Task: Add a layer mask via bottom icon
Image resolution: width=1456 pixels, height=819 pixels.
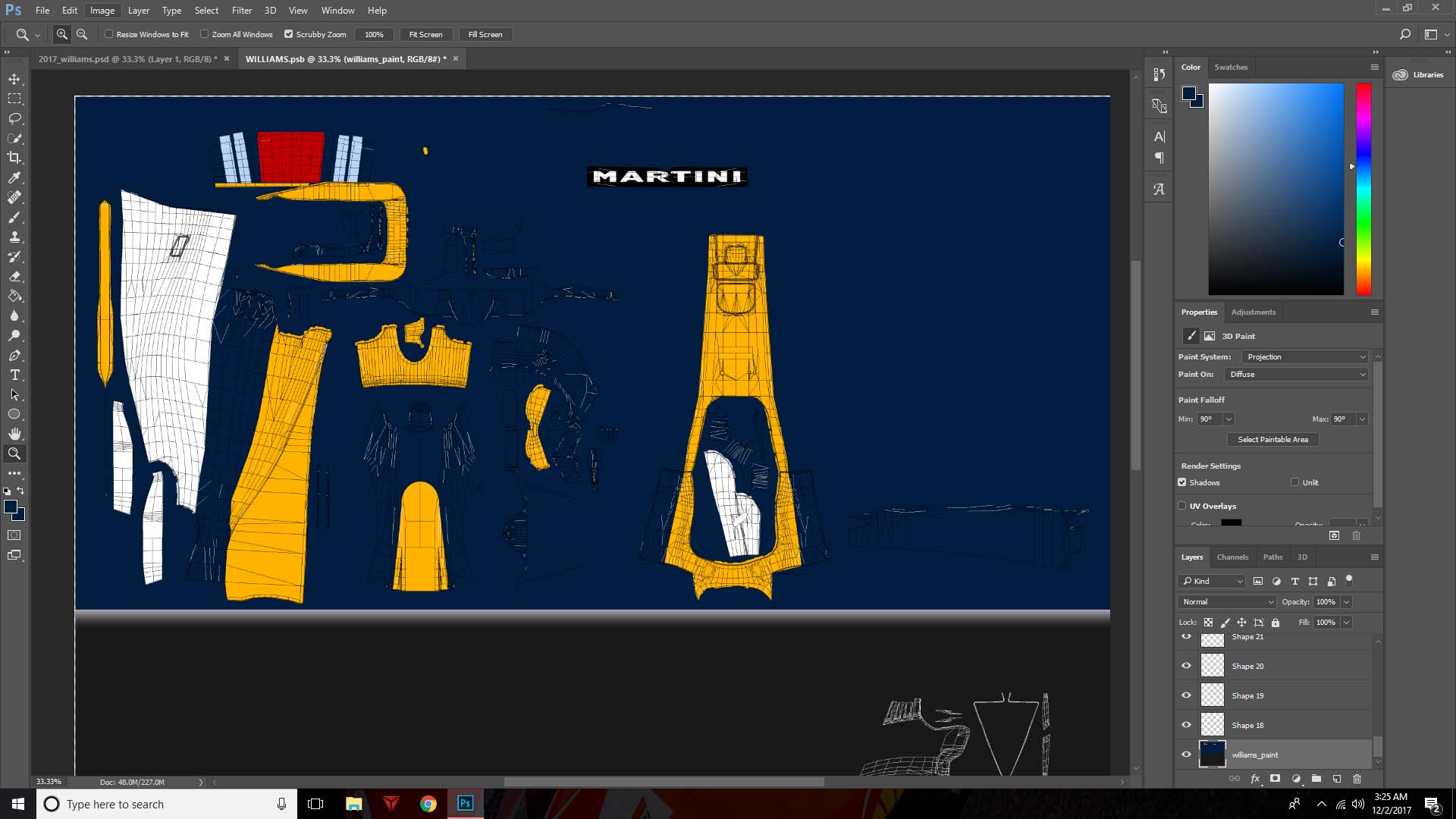Action: [1276, 778]
